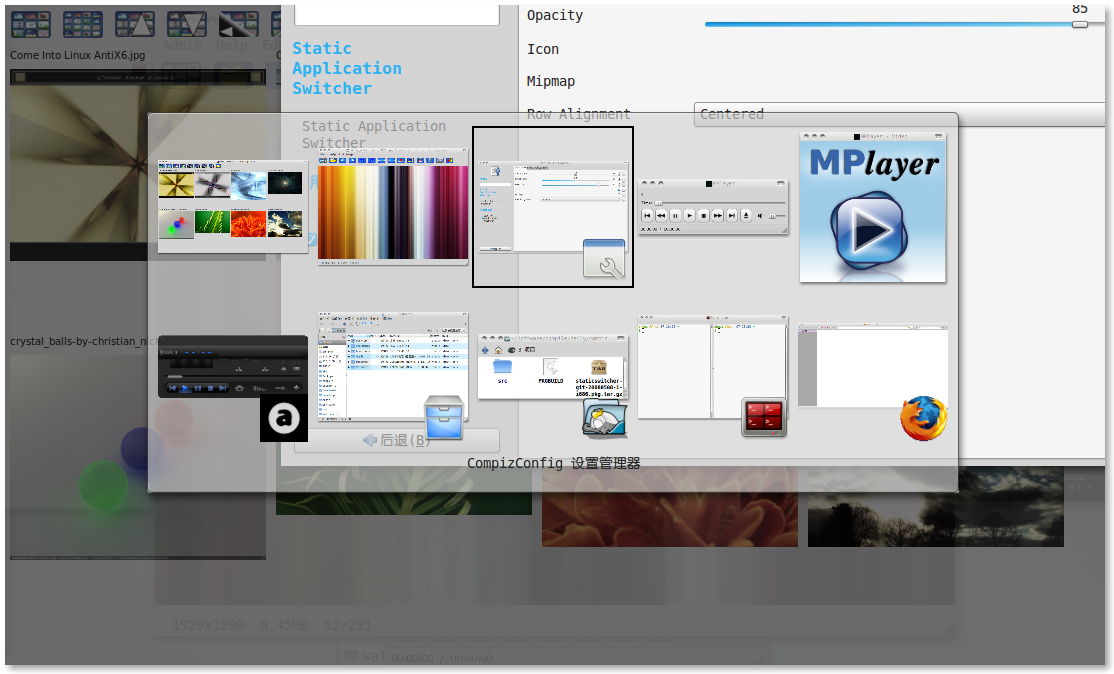The image size is (1114, 674).
Task: Click the 'Mipmap' option label
Action: (551, 81)
